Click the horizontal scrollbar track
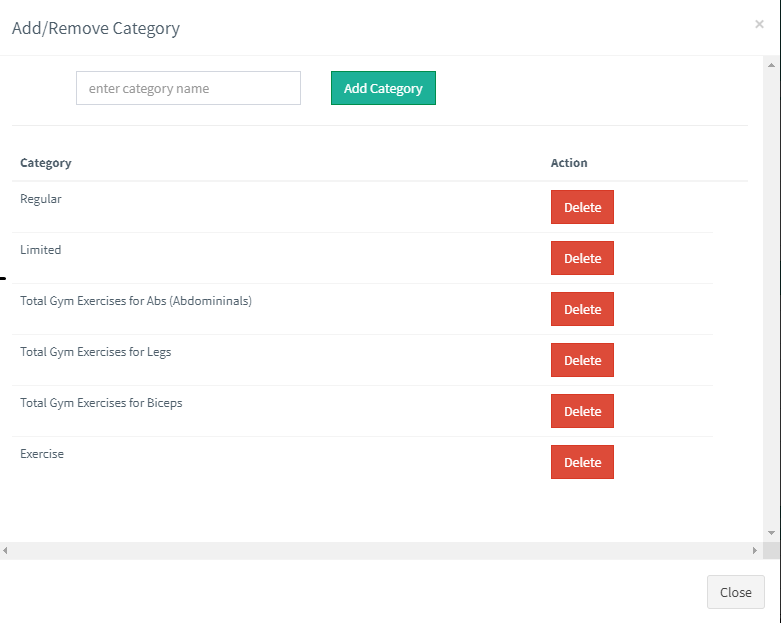781x623 pixels. 380,551
